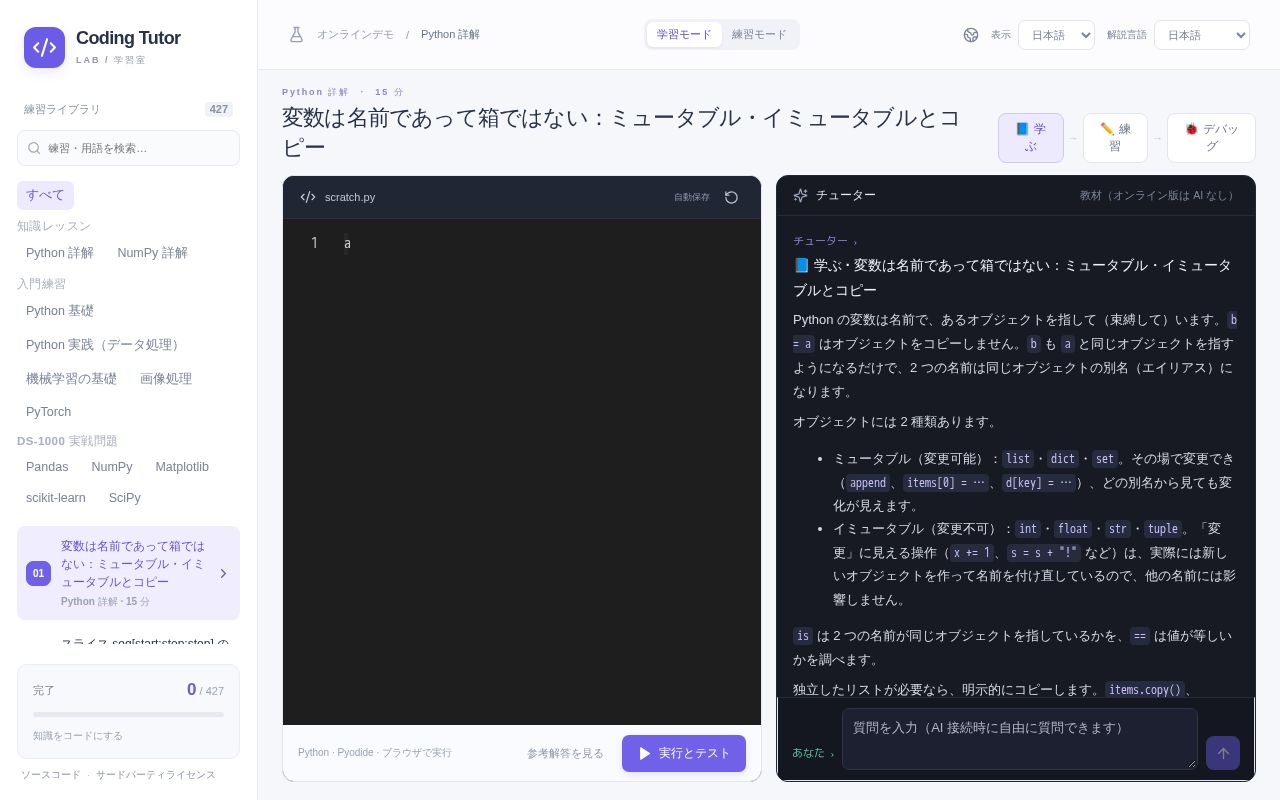Select the すべて filter chip
1280x800 pixels.
[x=45, y=195]
